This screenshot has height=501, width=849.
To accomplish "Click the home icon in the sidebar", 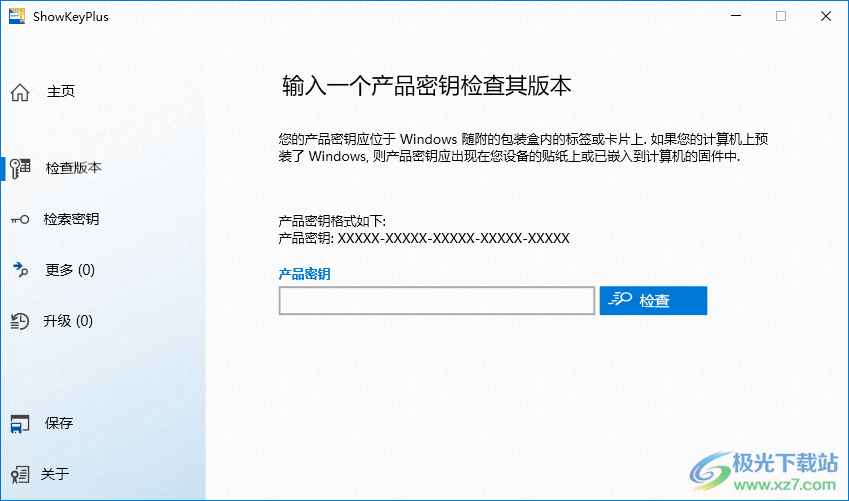I will coord(20,92).
